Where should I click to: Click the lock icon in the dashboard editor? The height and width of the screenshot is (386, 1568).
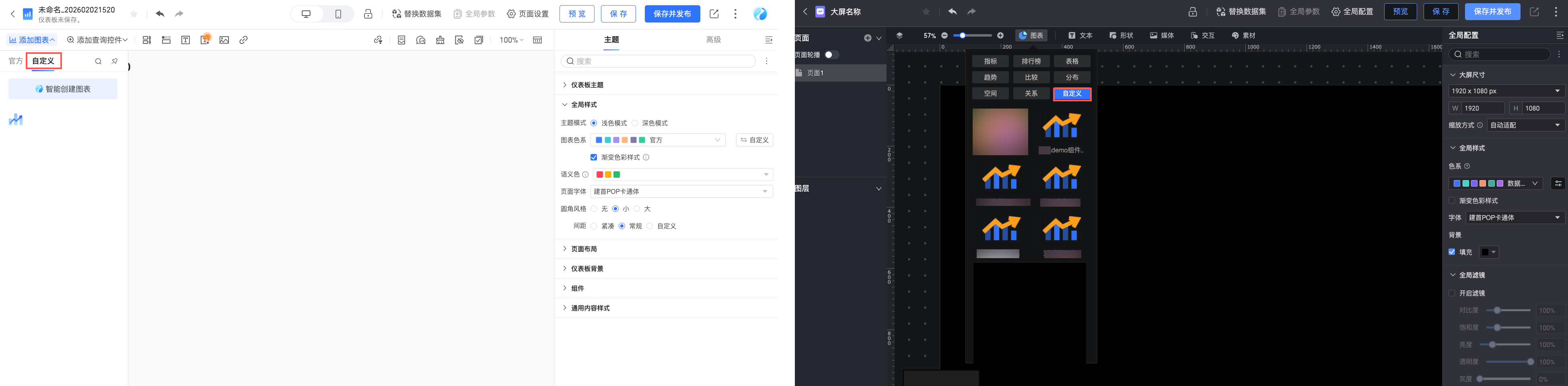pyautogui.click(x=368, y=14)
